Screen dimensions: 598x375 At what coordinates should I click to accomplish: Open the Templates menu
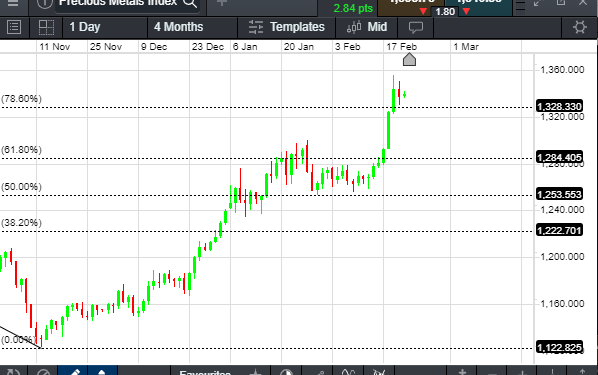click(x=297, y=27)
